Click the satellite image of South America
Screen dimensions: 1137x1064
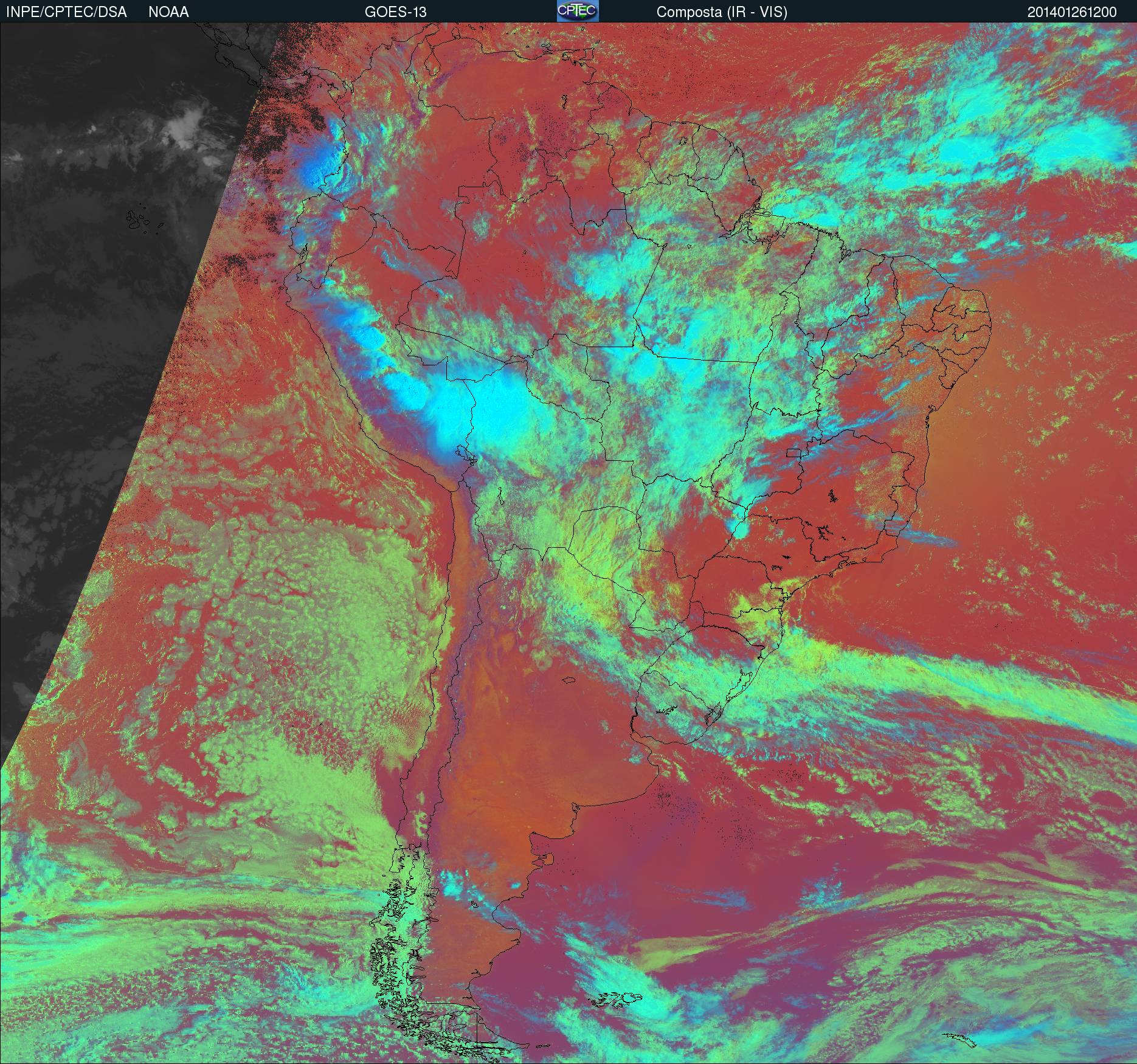coord(568,543)
